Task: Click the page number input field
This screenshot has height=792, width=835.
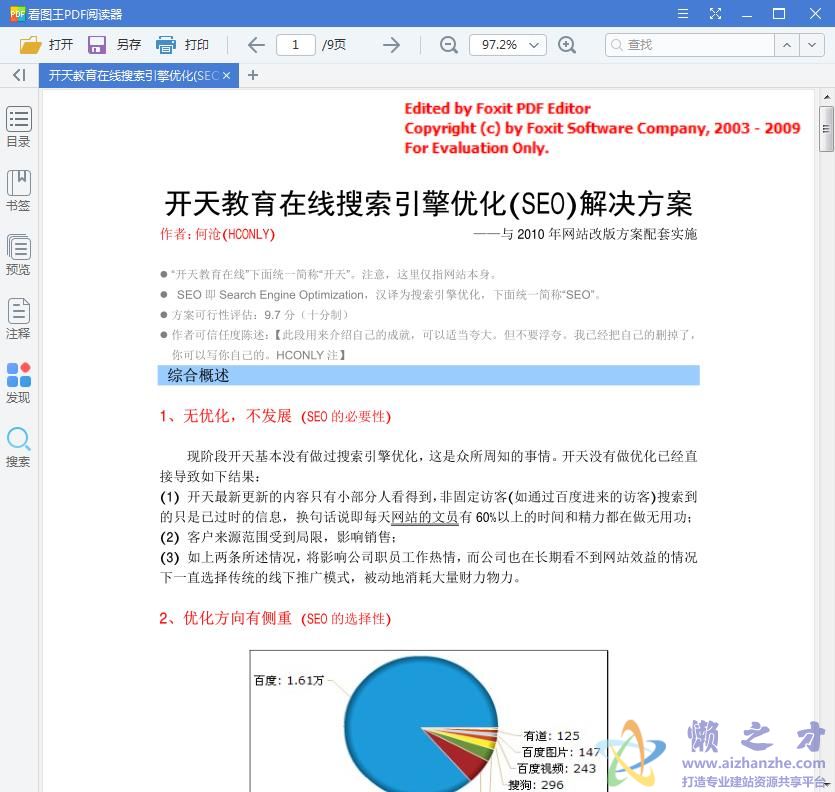Action: click(x=299, y=44)
